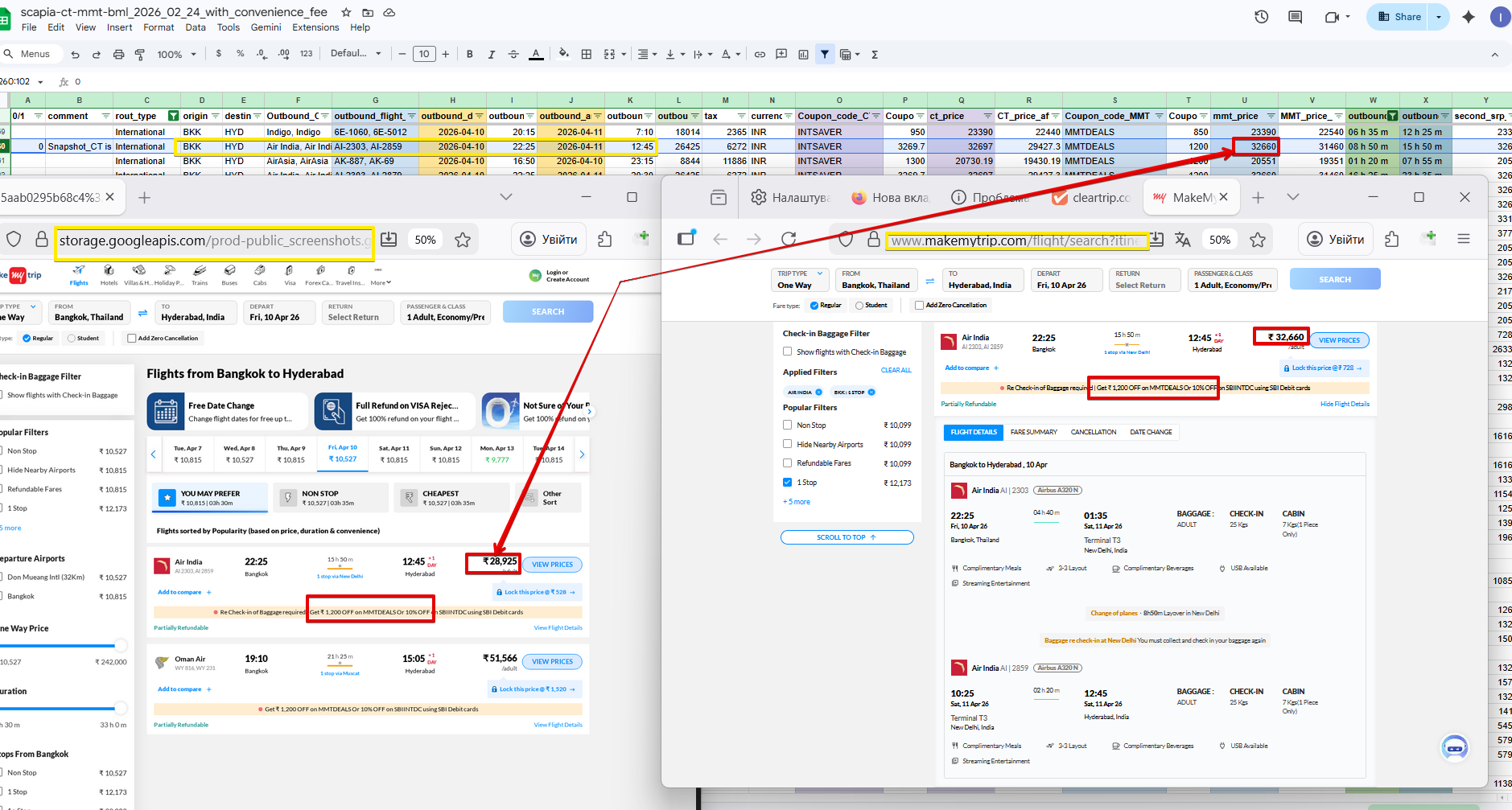The width and height of the screenshot is (1512, 810).
Task: Switch to the FARE SUMMARY tab
Action: tap(1034, 432)
